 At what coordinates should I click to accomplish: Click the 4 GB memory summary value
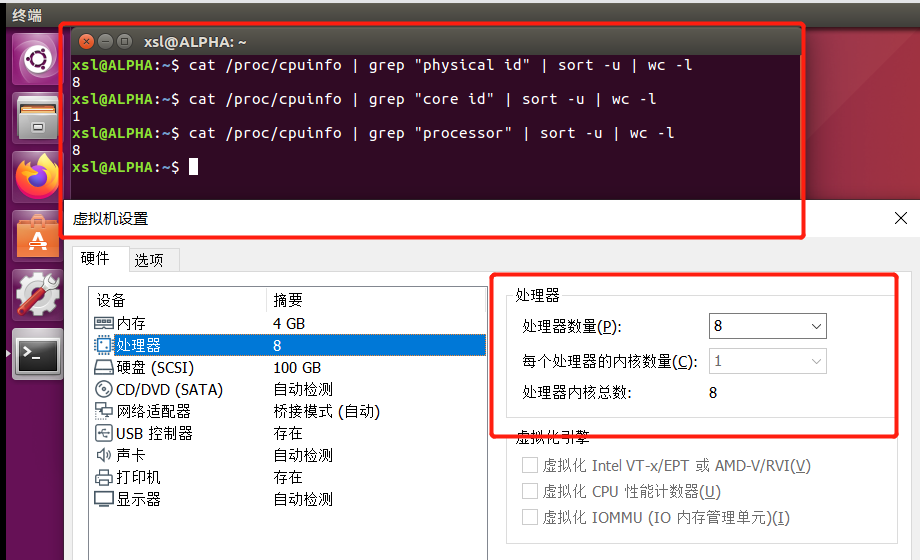pyautogui.click(x=289, y=323)
